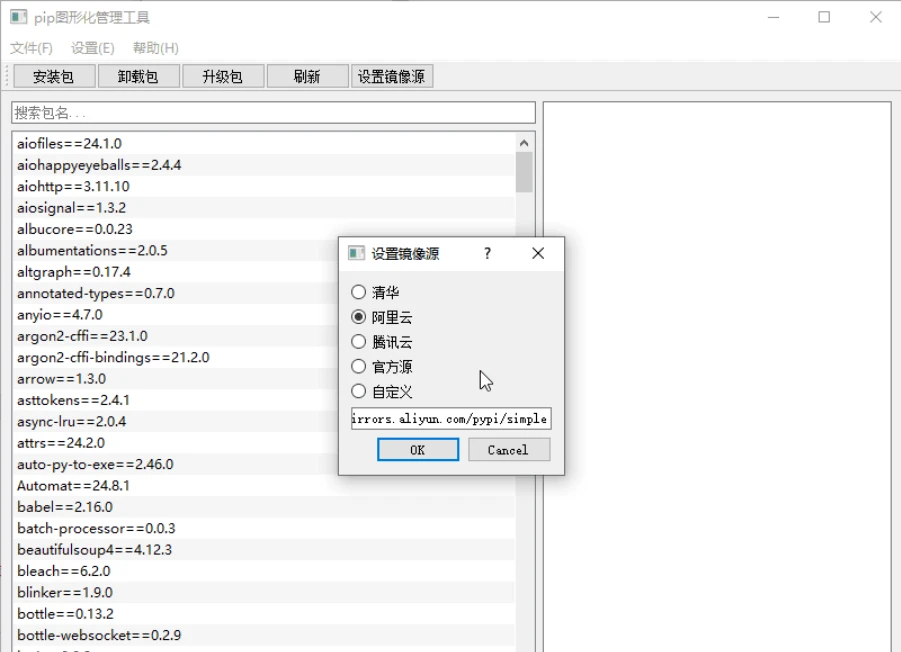
Task: Select albucore==0.0.23 in the list
Action: point(263,229)
